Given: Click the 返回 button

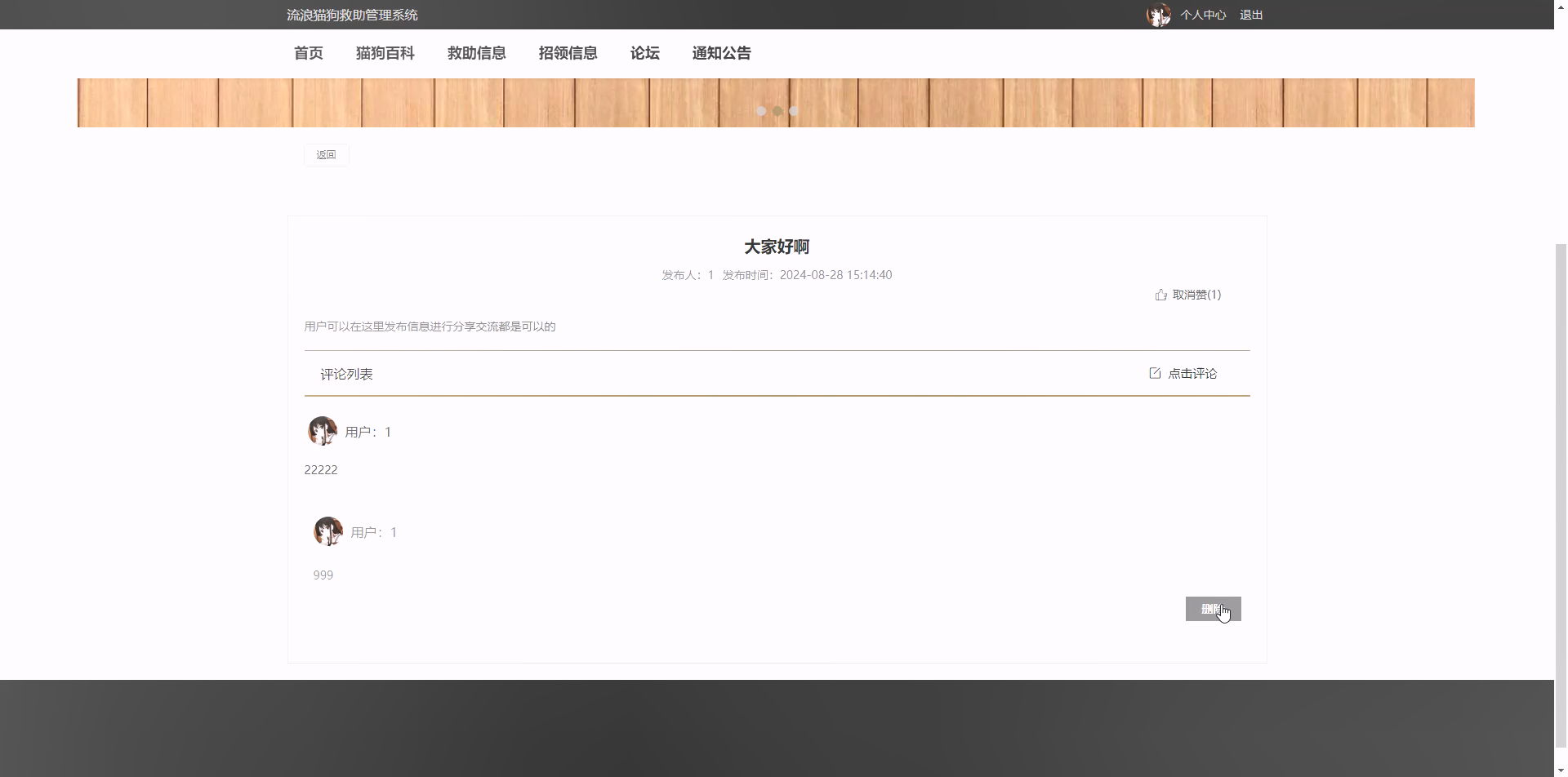Looking at the screenshot, I should pos(326,154).
